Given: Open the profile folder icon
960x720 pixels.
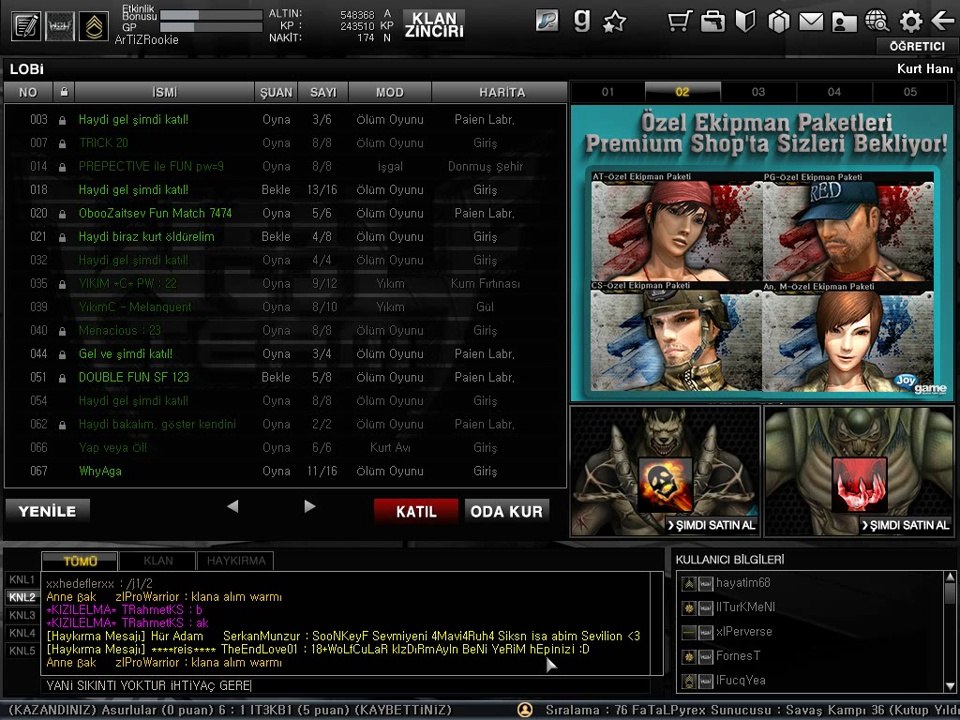Looking at the screenshot, I should (x=844, y=22).
